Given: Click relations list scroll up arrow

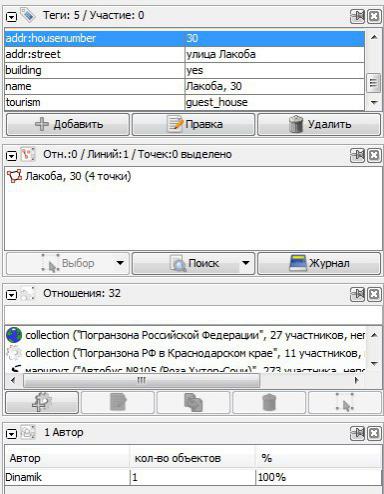Looking at the screenshot, I should tap(374, 335).
